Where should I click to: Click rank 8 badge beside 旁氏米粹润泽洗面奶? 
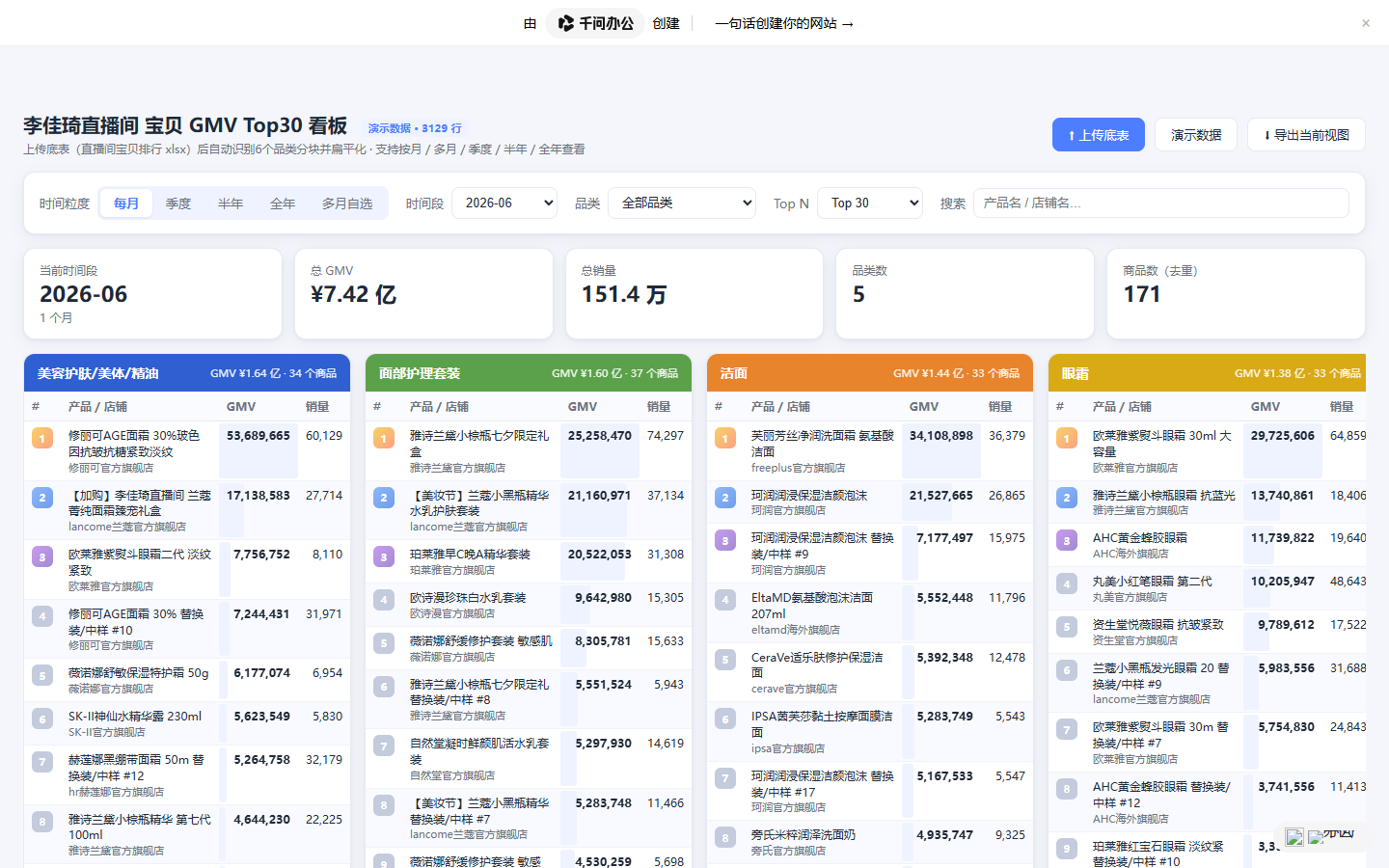click(725, 837)
